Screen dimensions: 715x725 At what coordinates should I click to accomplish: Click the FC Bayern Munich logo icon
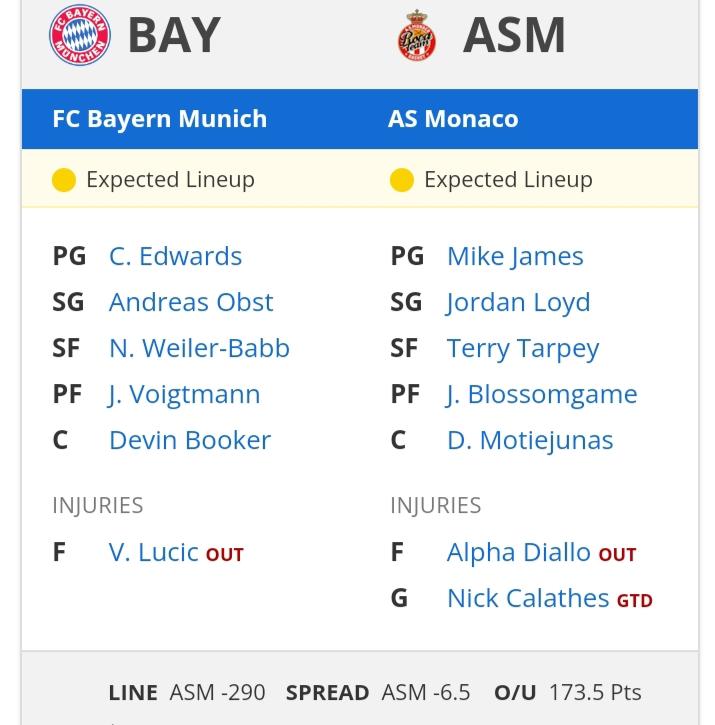point(80,35)
